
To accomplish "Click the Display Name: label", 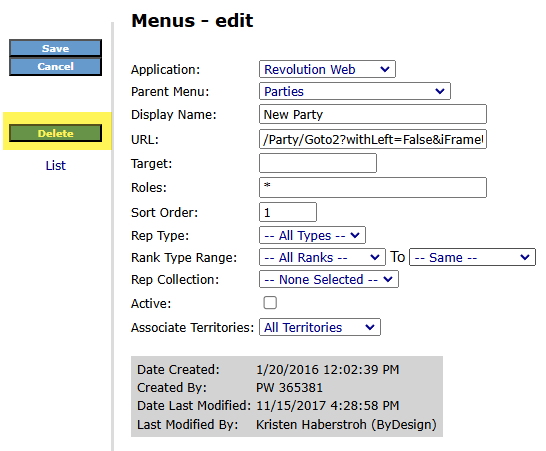I will click(173, 115).
